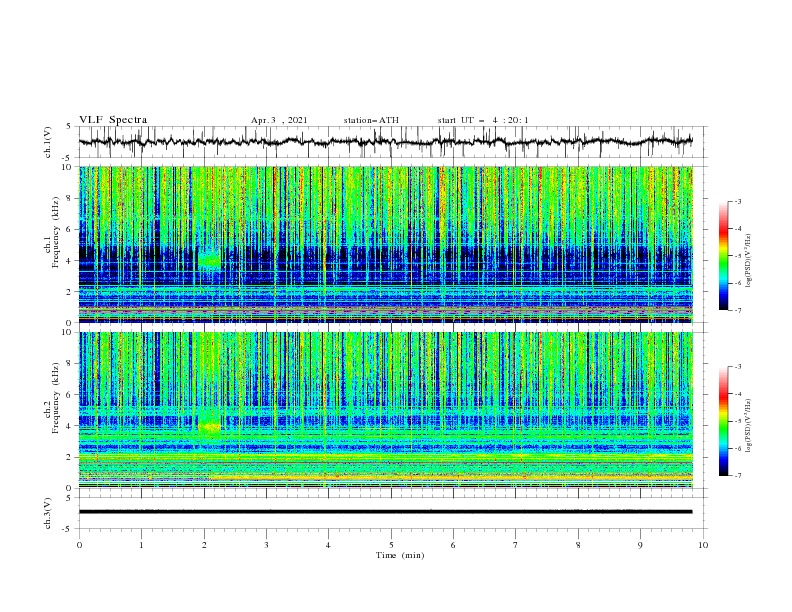Image resolution: width=792 pixels, height=612 pixels.
Task: Click the "ch.2 Frequency (kHz)" axis label
Action: coord(52,398)
